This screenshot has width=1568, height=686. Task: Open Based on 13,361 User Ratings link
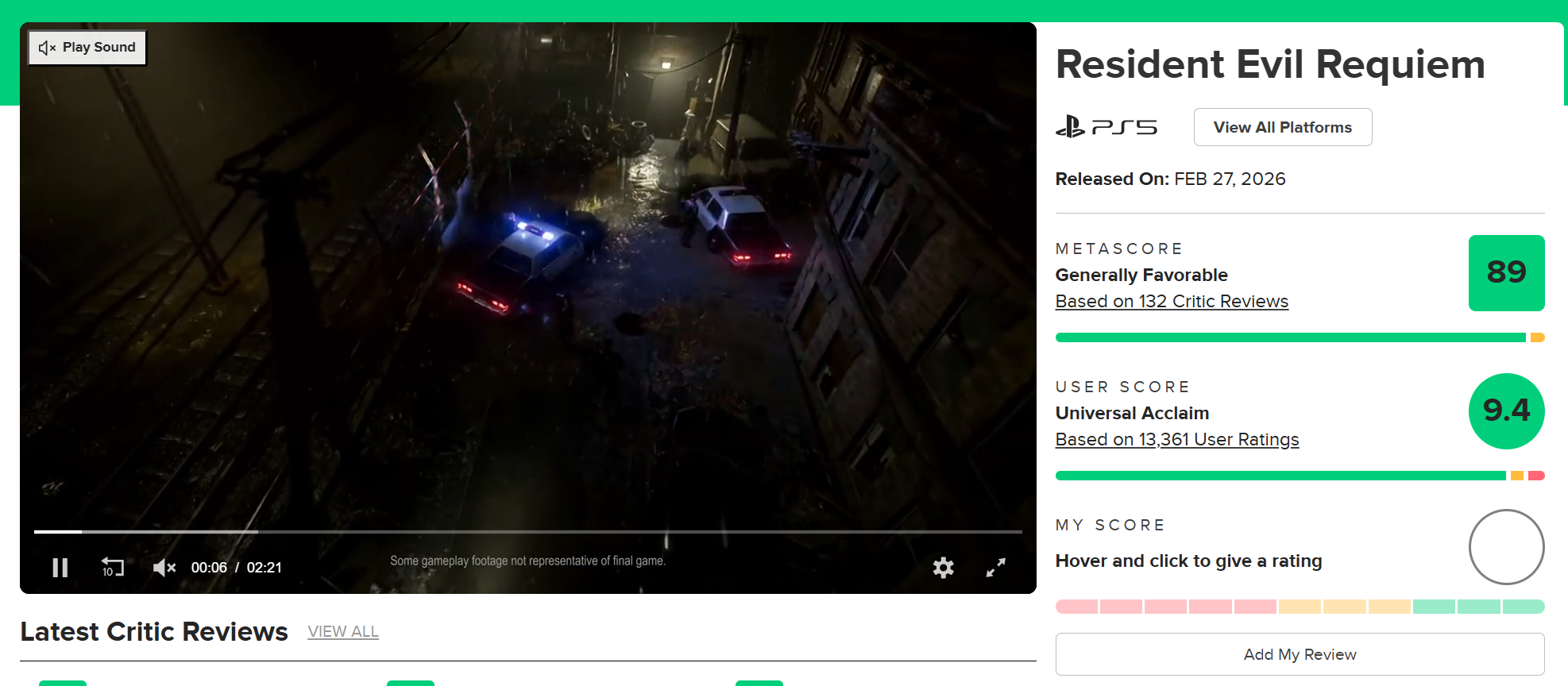click(1177, 440)
